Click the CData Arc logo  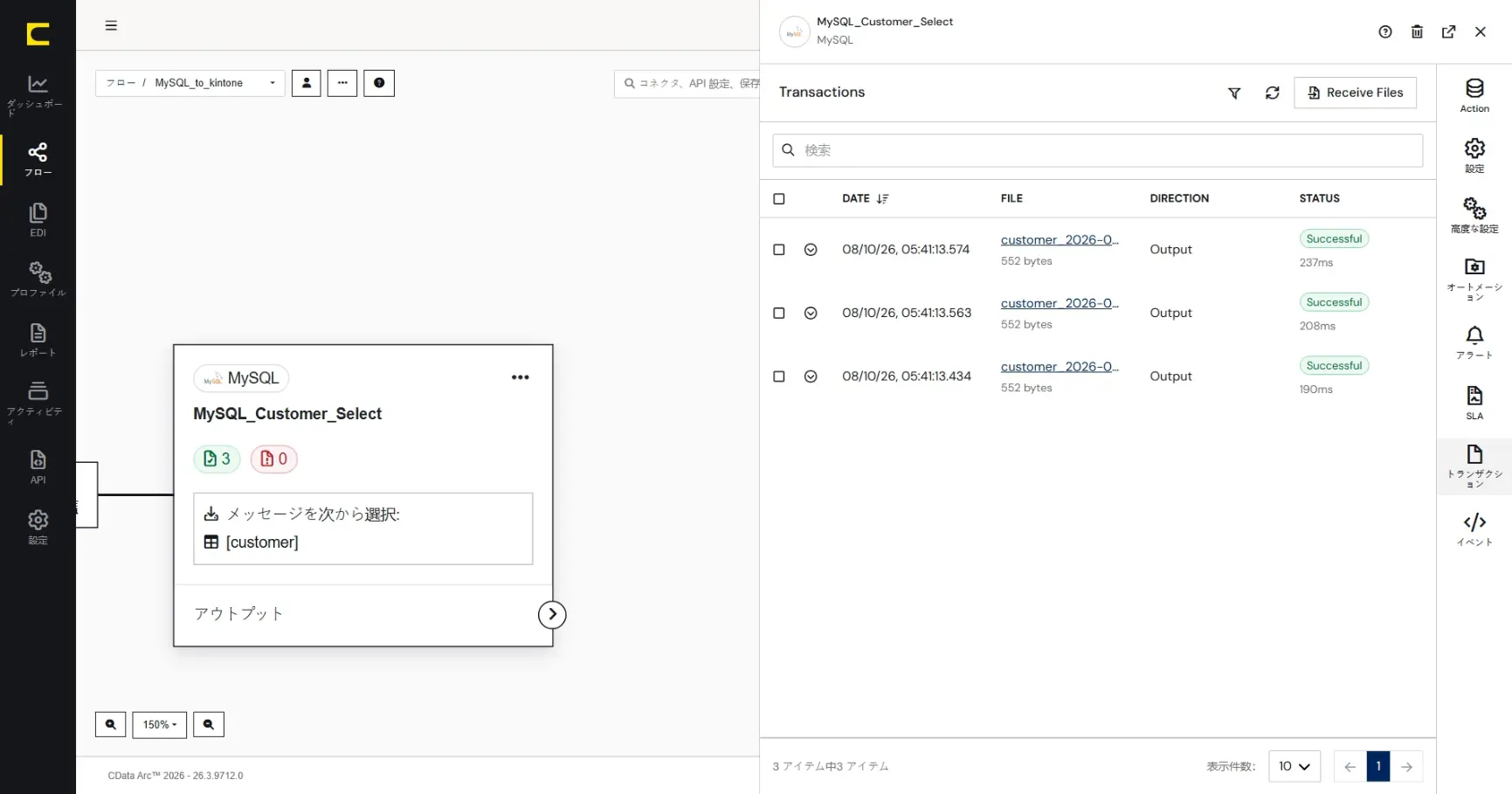point(38,34)
